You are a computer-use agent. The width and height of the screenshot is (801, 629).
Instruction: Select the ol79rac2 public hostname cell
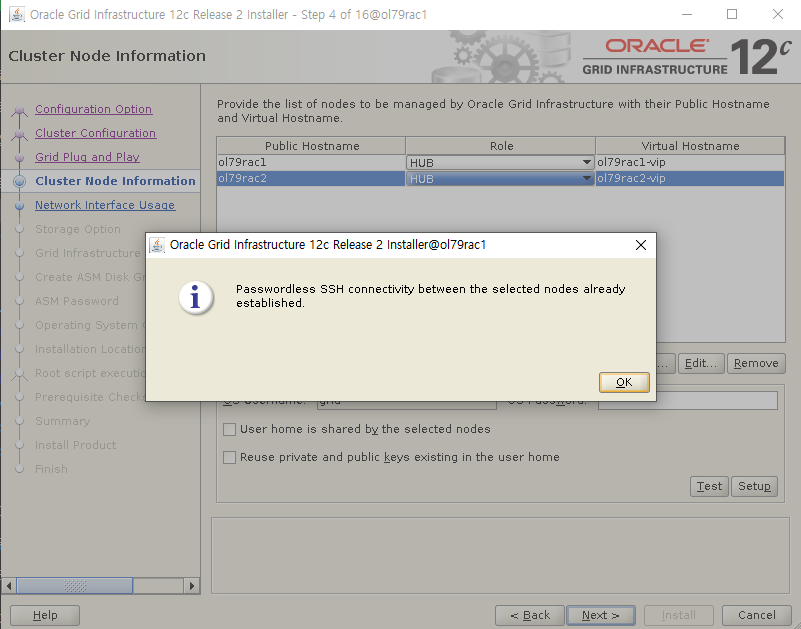pyautogui.click(x=311, y=178)
